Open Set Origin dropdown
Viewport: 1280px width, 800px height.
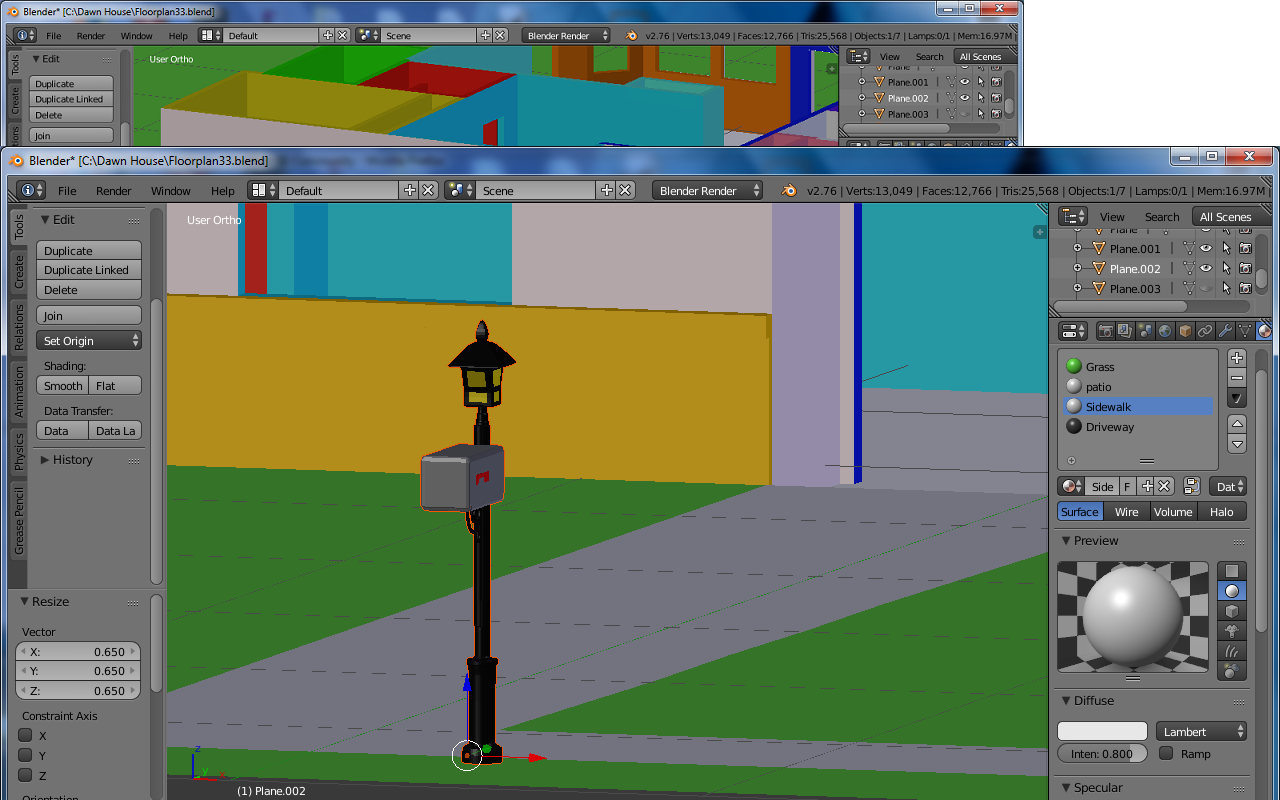[89, 341]
